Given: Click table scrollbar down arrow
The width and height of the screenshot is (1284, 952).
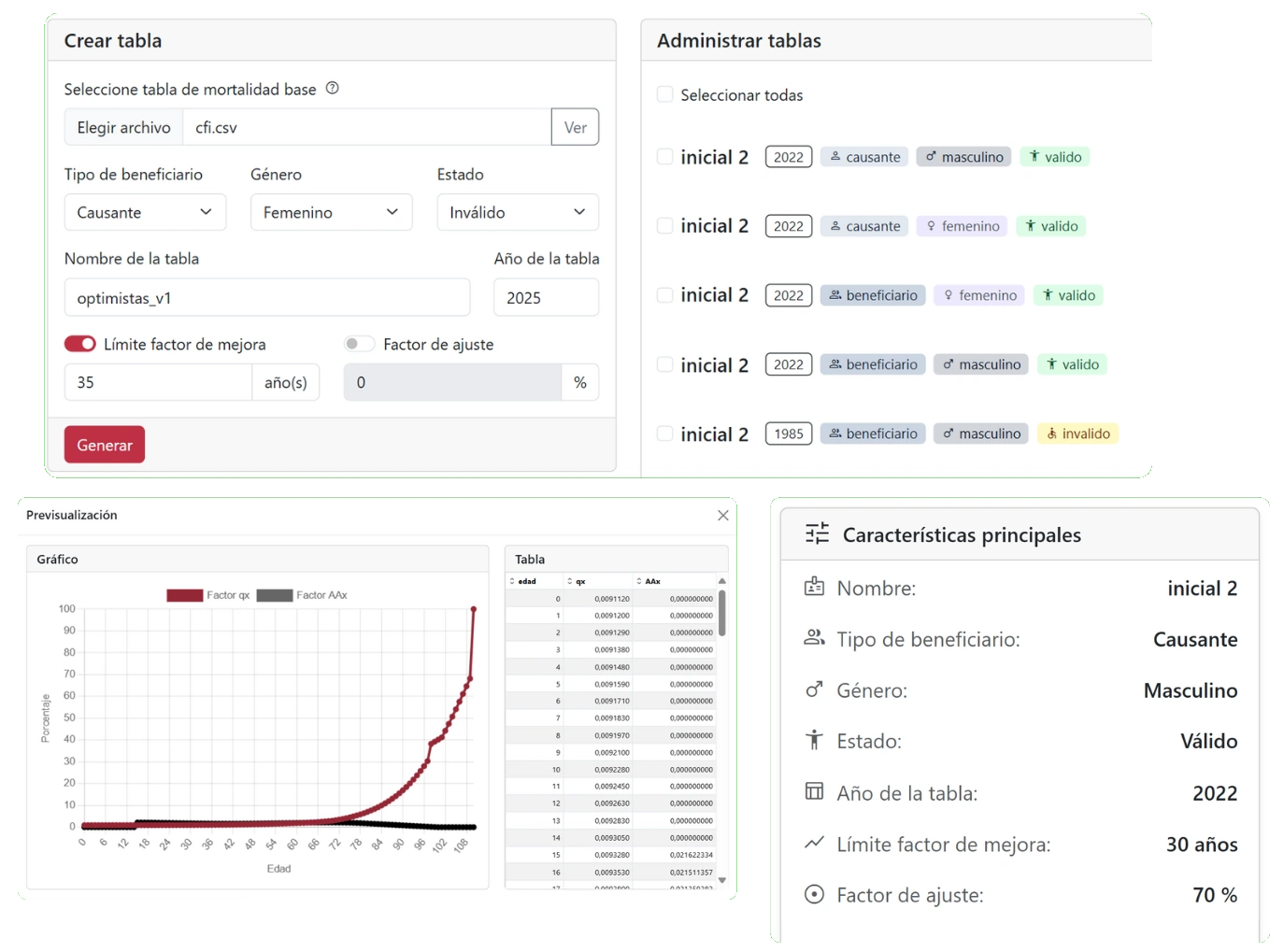Looking at the screenshot, I should tap(721, 879).
